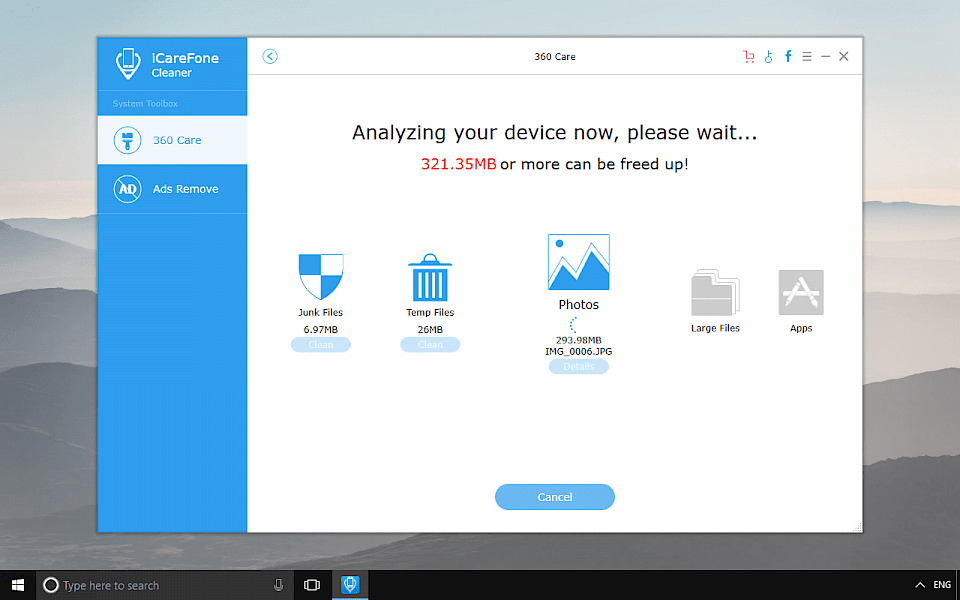This screenshot has width=960, height=600.
Task: Click the Large Files folder icon
Action: point(715,293)
